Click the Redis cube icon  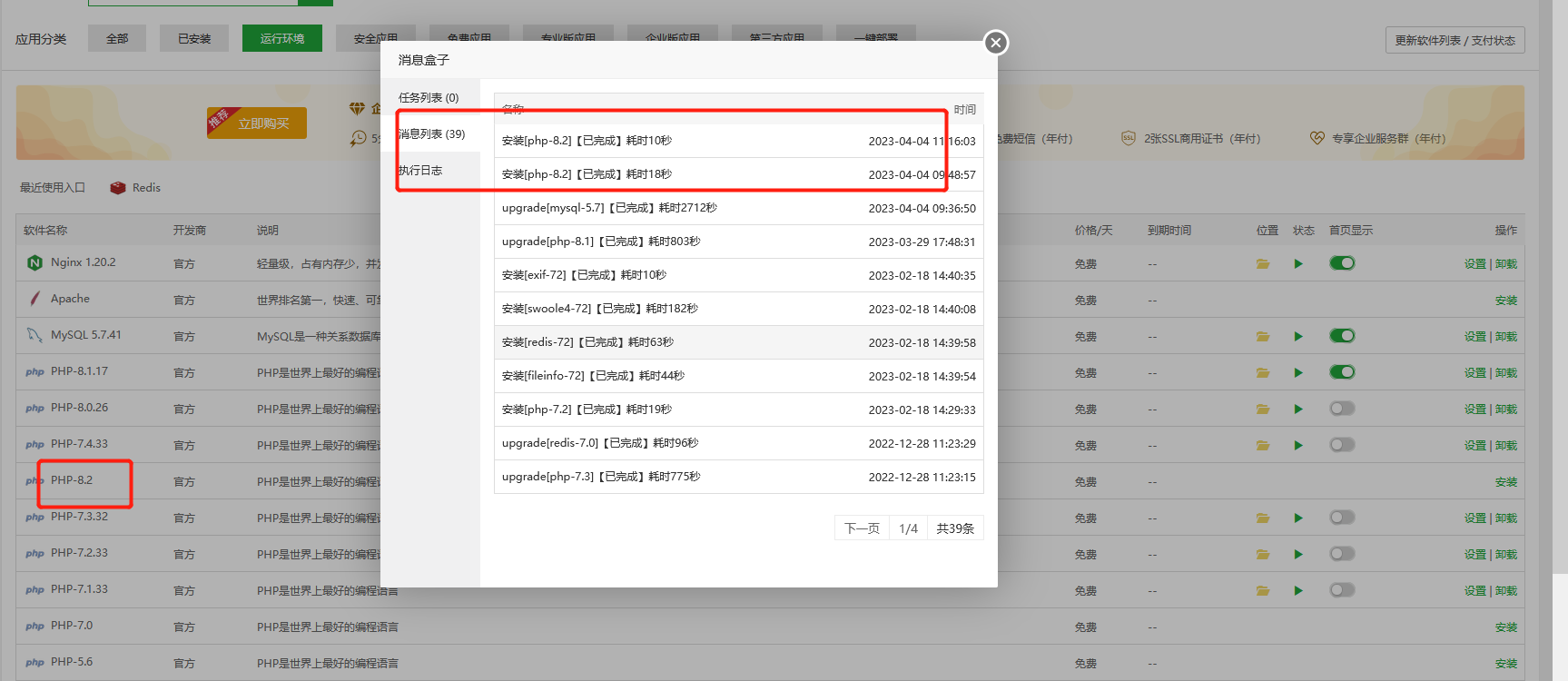click(117, 188)
